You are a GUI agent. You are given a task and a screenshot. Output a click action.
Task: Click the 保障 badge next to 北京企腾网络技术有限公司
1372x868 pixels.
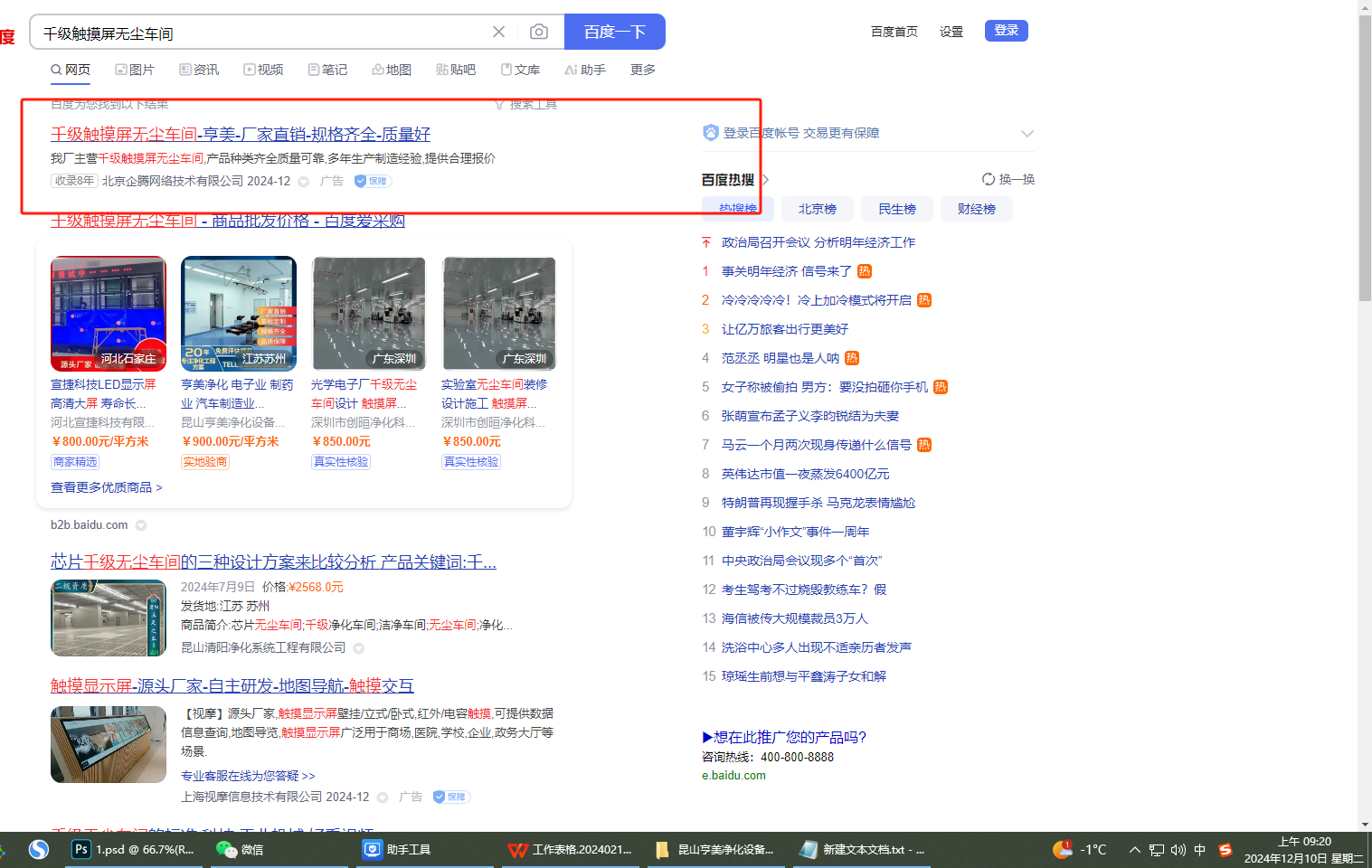point(371,181)
